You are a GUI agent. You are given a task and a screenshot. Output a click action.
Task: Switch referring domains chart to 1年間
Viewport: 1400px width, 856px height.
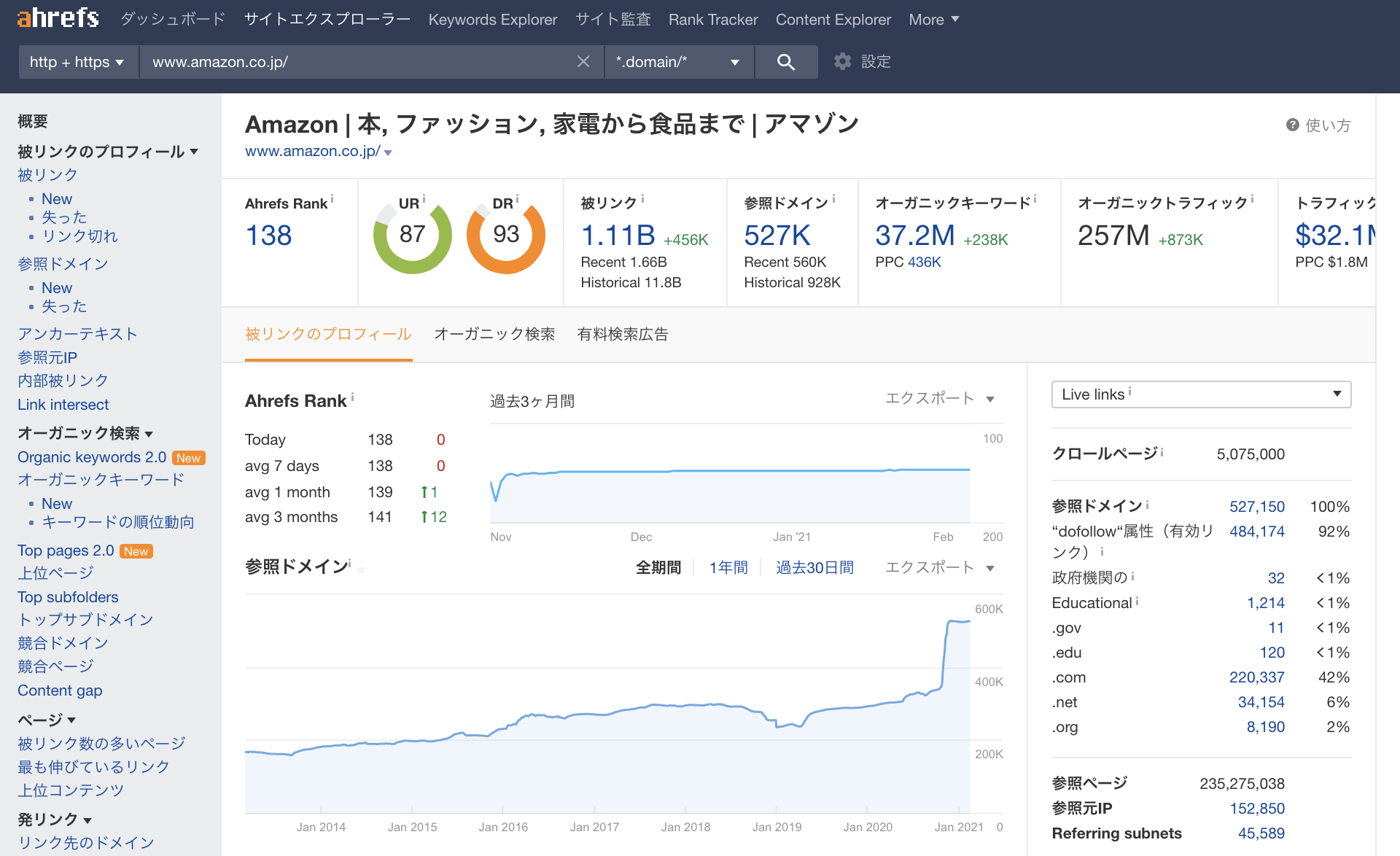tap(728, 567)
